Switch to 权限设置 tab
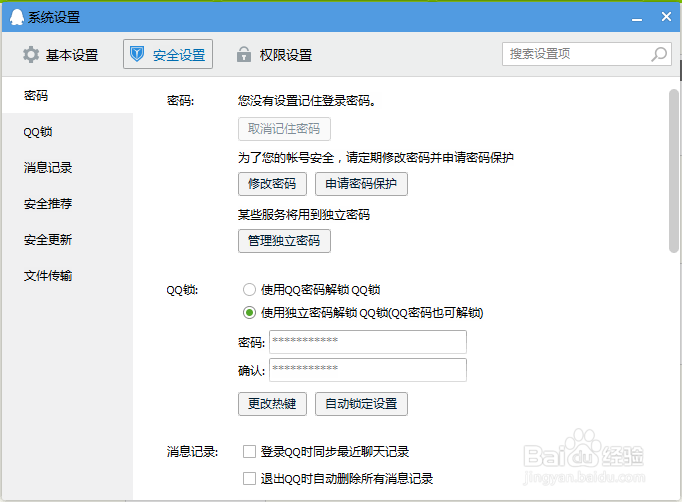The width and height of the screenshot is (682, 502). [274, 55]
